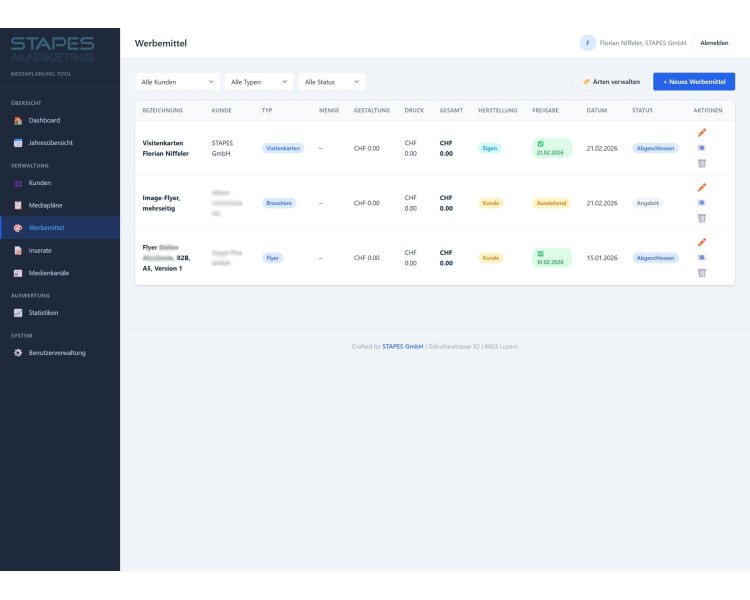The height and width of the screenshot is (600, 750).
Task: Click the Neues Werbemittel button
Action: click(x=693, y=82)
